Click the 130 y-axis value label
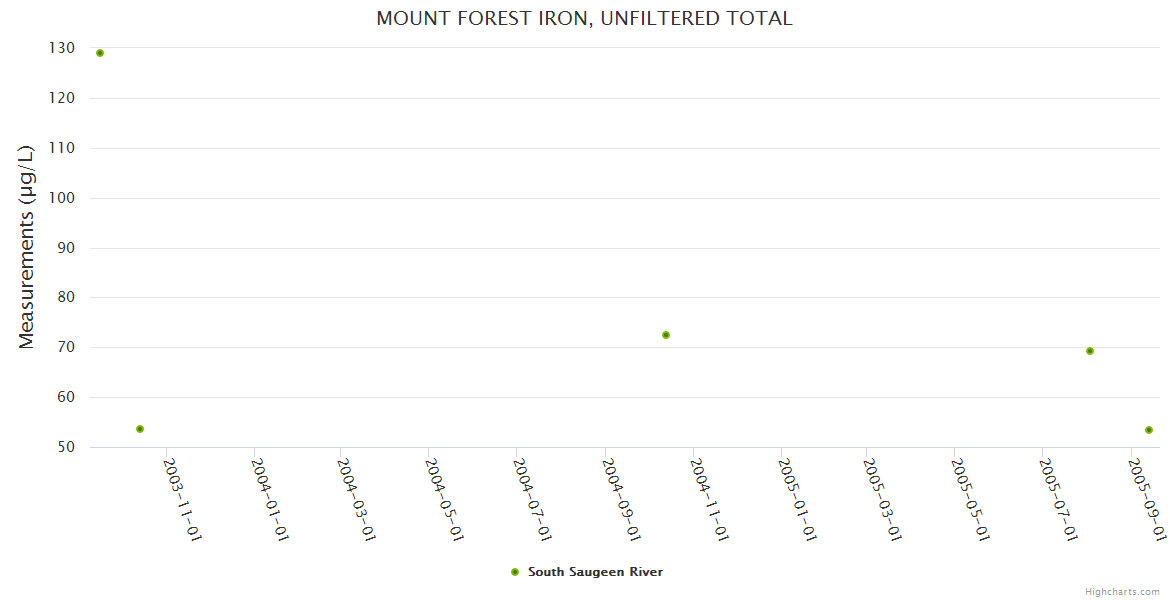Image resolution: width=1170 pixels, height=600 pixels. pyautogui.click(x=61, y=48)
